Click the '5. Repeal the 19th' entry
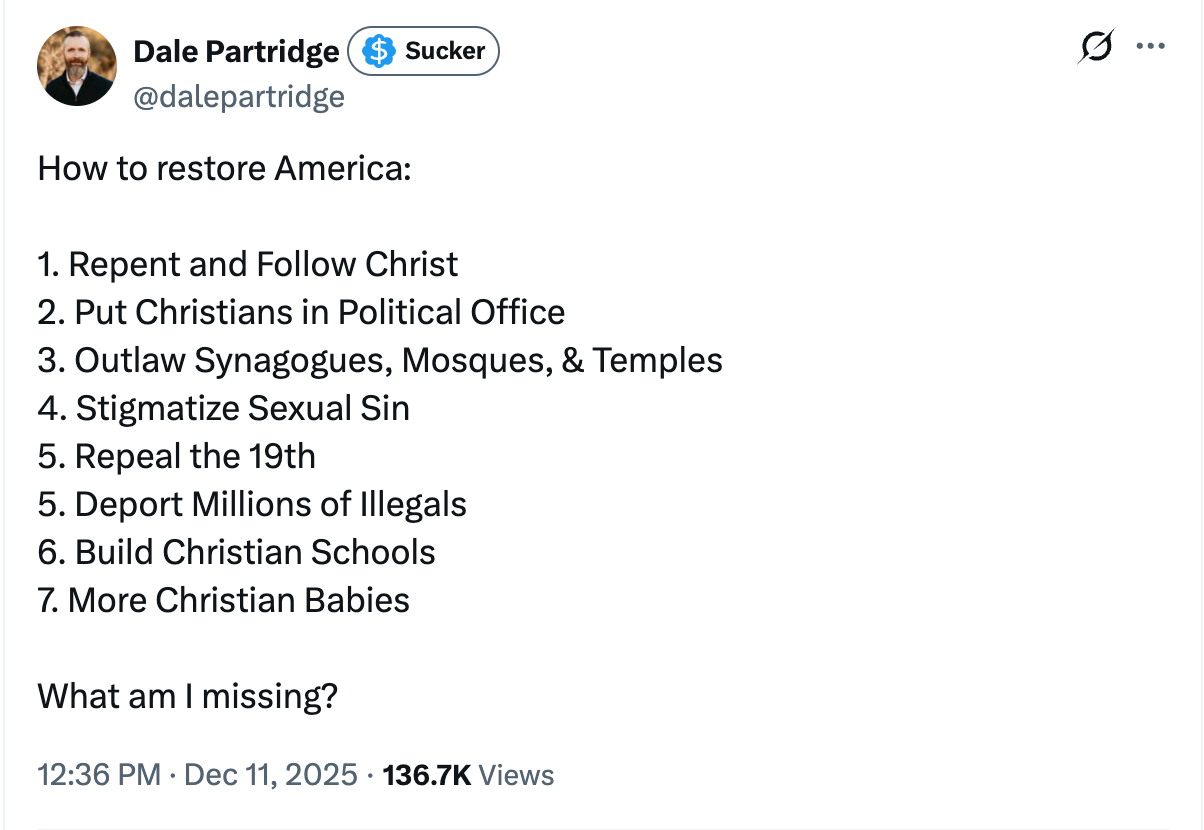This screenshot has height=830, width=1204. point(176,456)
